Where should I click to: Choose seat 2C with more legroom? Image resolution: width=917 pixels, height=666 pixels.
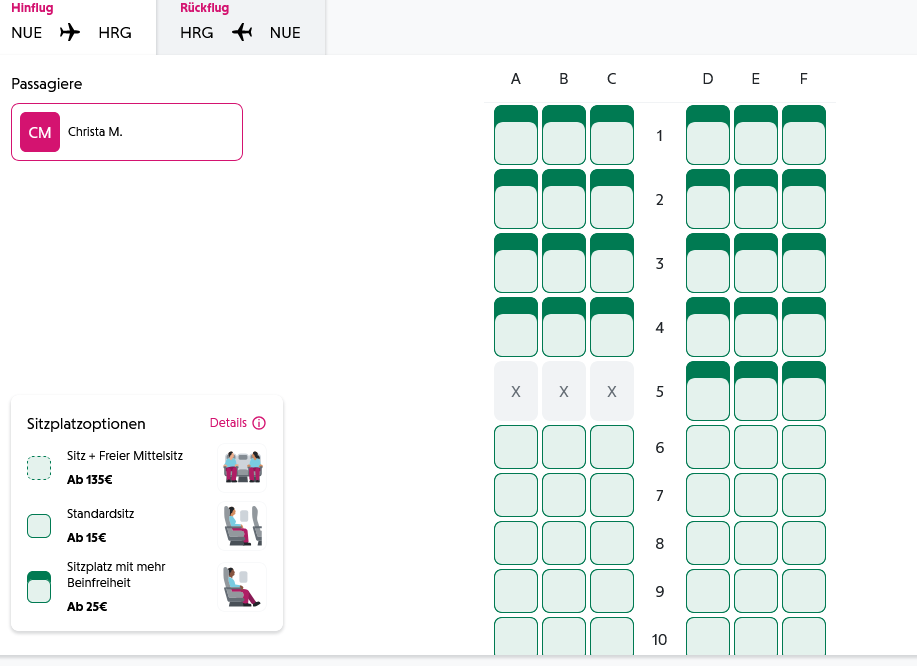coord(612,199)
